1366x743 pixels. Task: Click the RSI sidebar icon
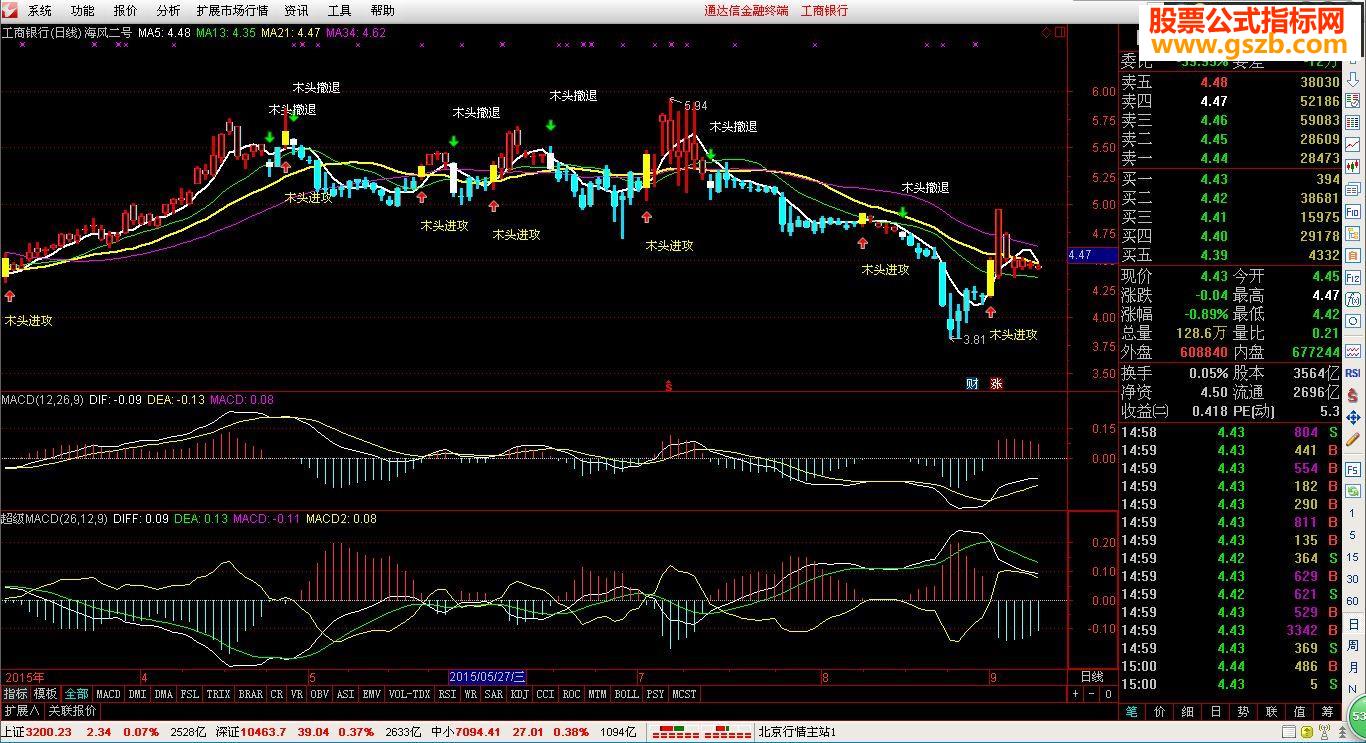(x=1353, y=372)
